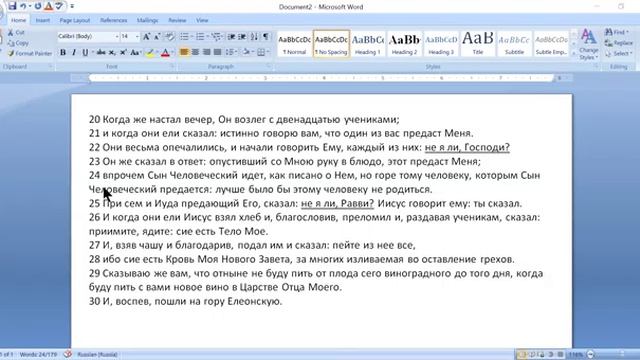Click the Find button
The width and height of the screenshot is (640, 360).
617,32
